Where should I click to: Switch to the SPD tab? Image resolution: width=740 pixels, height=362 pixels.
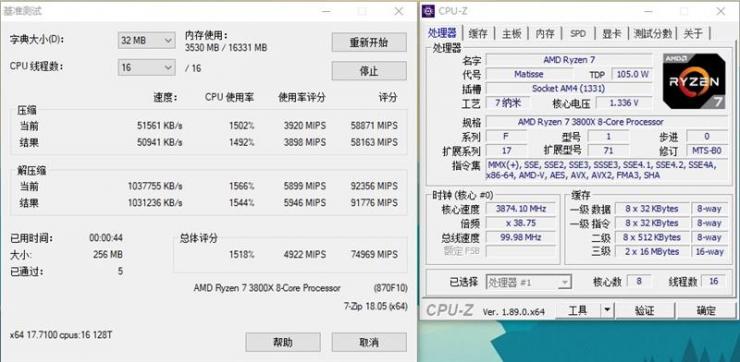pos(578,34)
